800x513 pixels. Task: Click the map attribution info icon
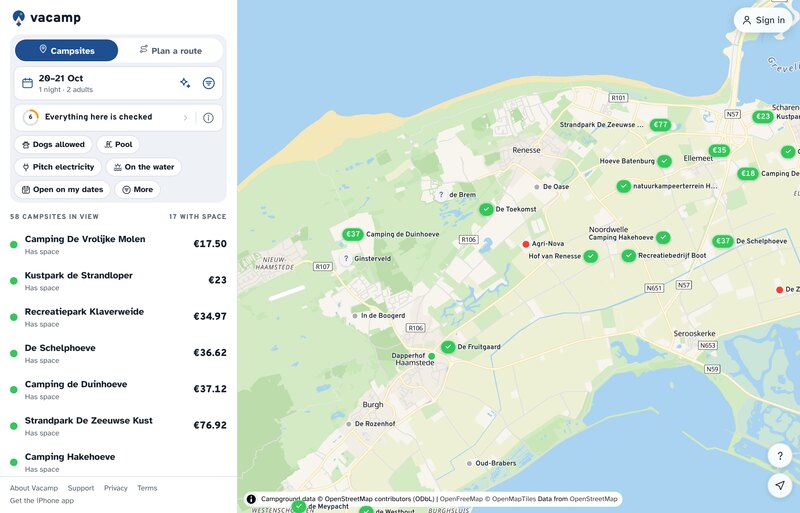tap(251, 499)
